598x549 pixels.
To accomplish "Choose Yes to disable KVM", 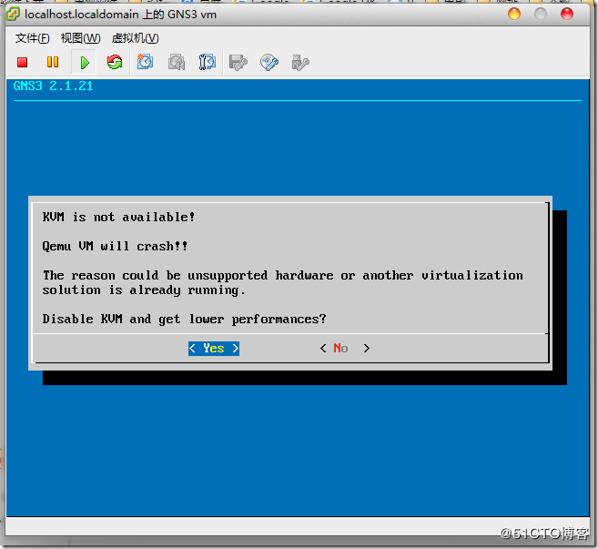I will coord(214,348).
